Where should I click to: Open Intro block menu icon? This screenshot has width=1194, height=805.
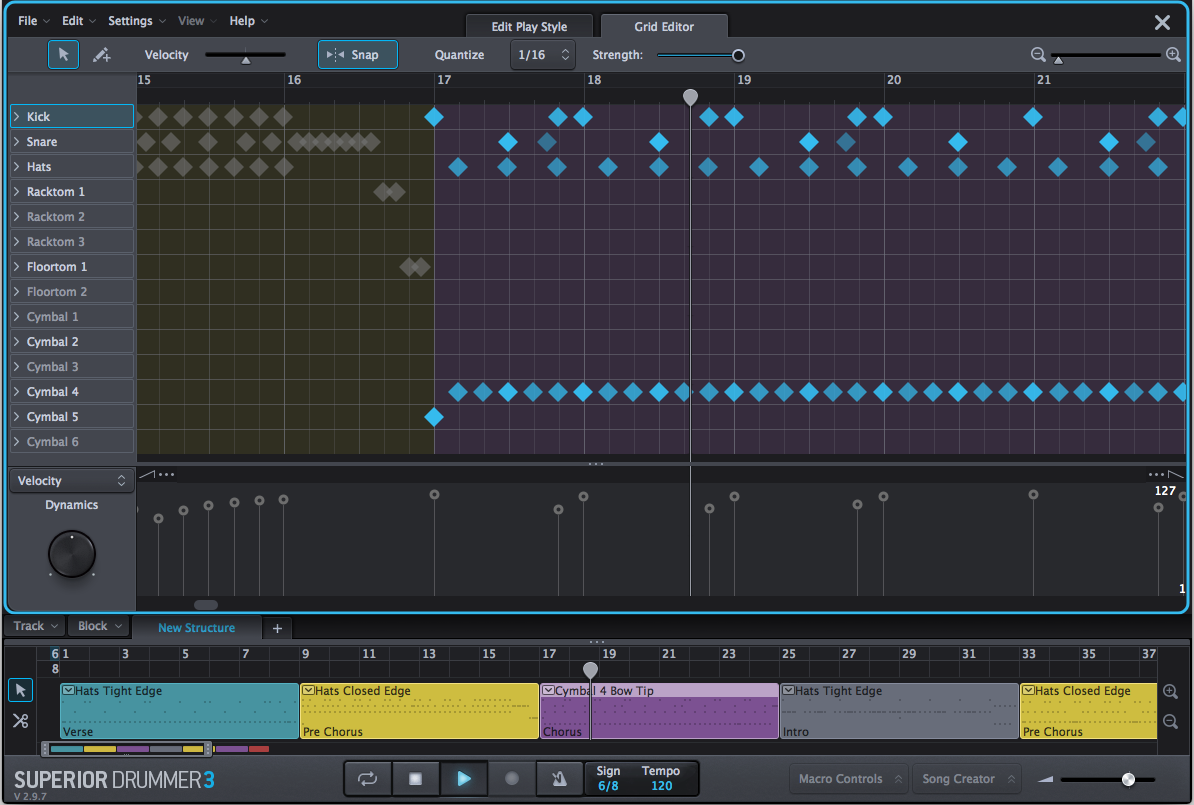click(x=788, y=690)
